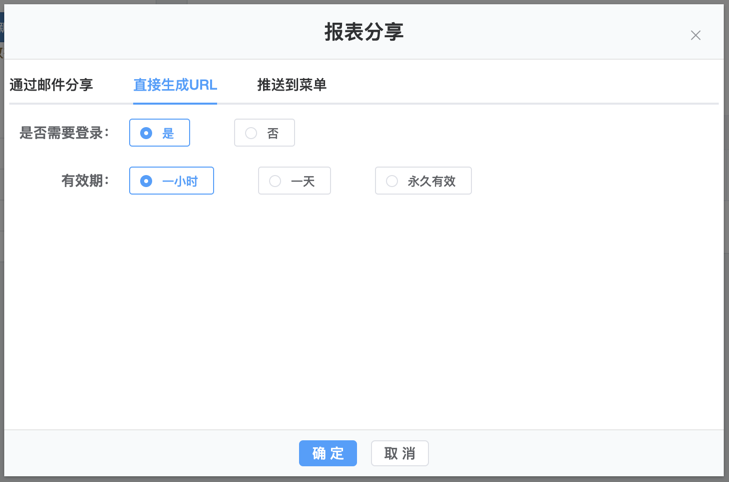Screen dimensions: 729x482
Task: Click the empty dialog body area
Action: [364, 310]
